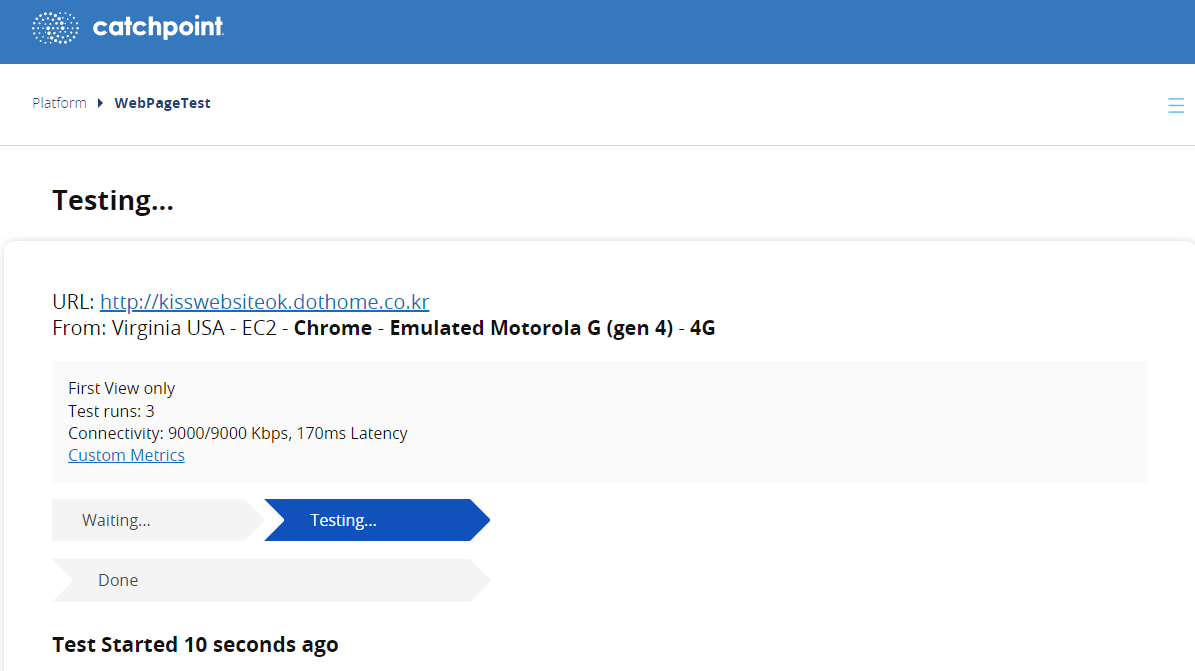
Task: Click the Catchpoint dotted globe logo
Action: click(x=55, y=28)
